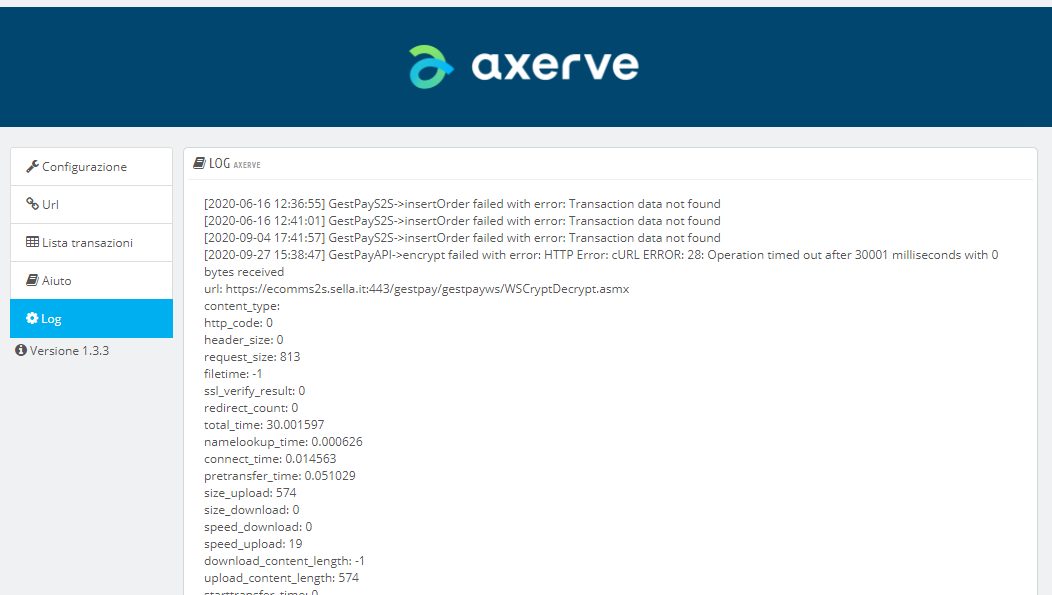Click the book icon in LOG panel header
Screen dimensions: 1052x595
[x=199, y=163]
